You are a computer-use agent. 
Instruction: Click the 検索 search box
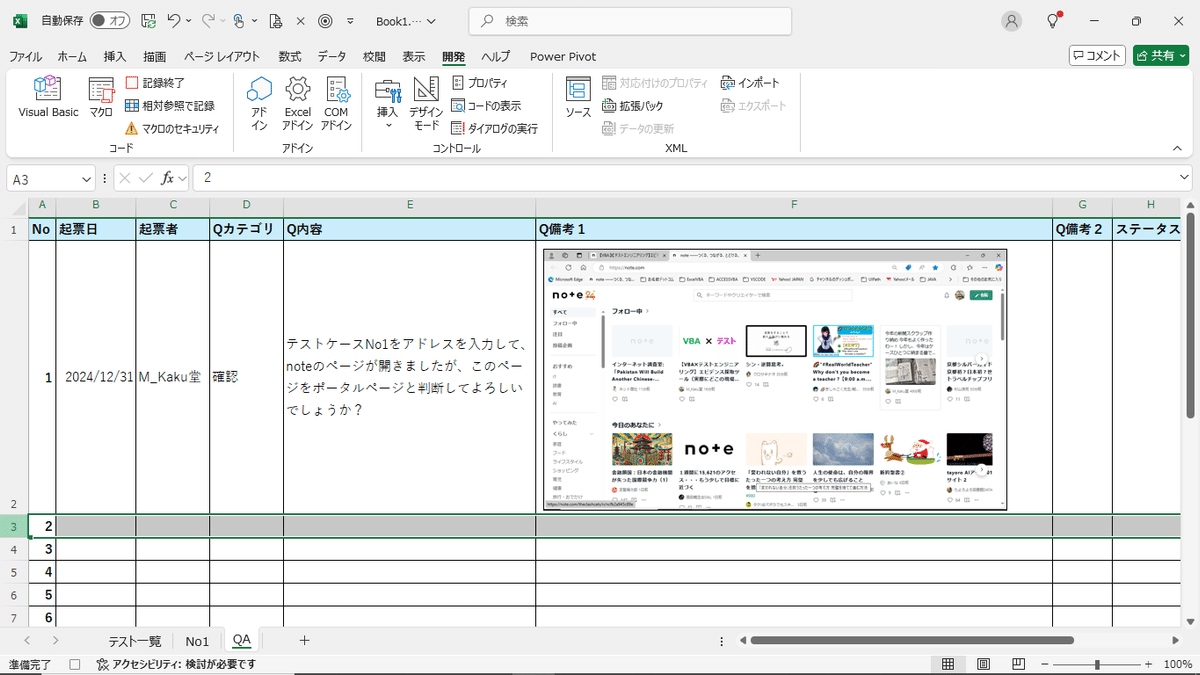(x=630, y=21)
